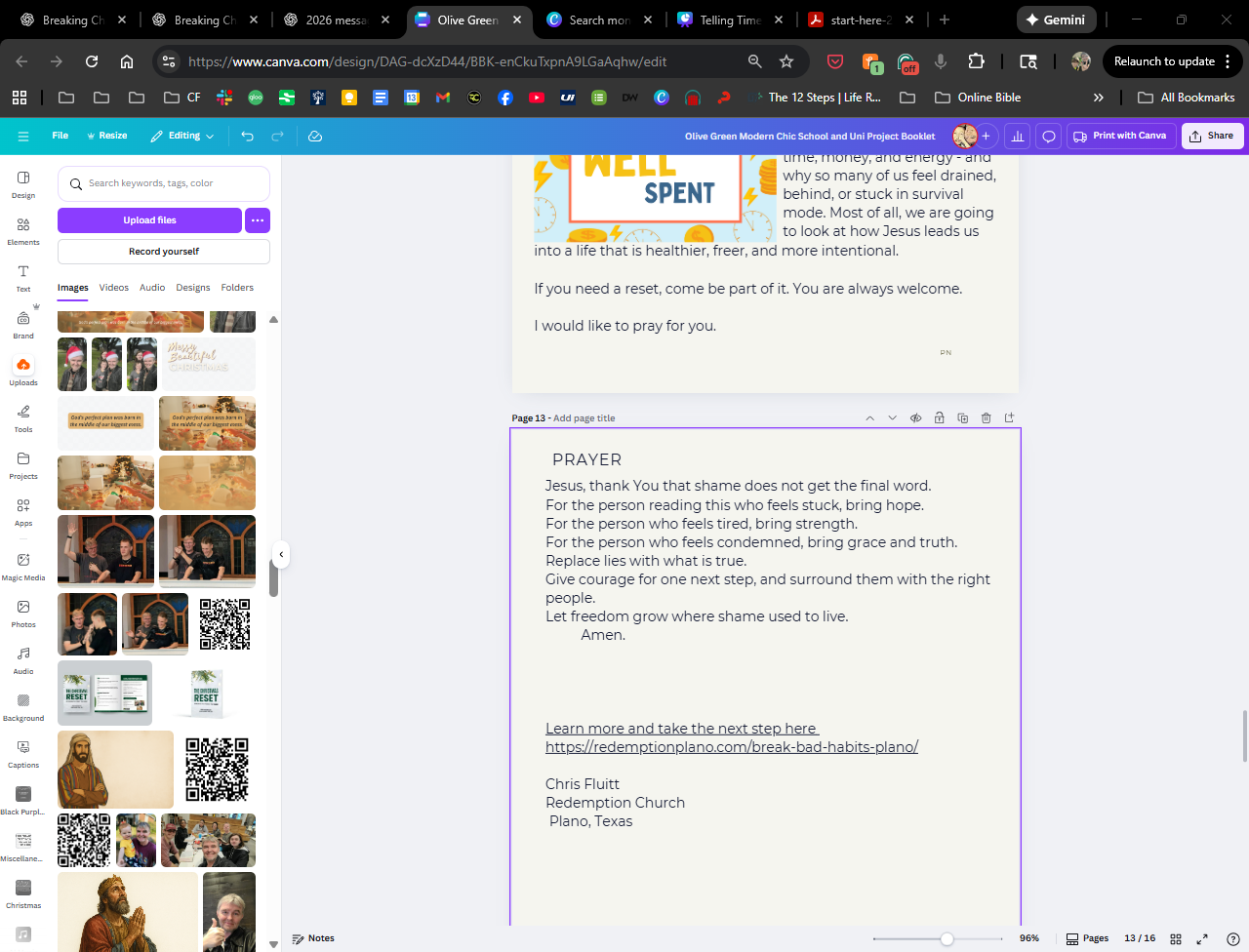Click the undo arrow in top toolbar
This screenshot has width=1249, height=952.
tap(247, 137)
